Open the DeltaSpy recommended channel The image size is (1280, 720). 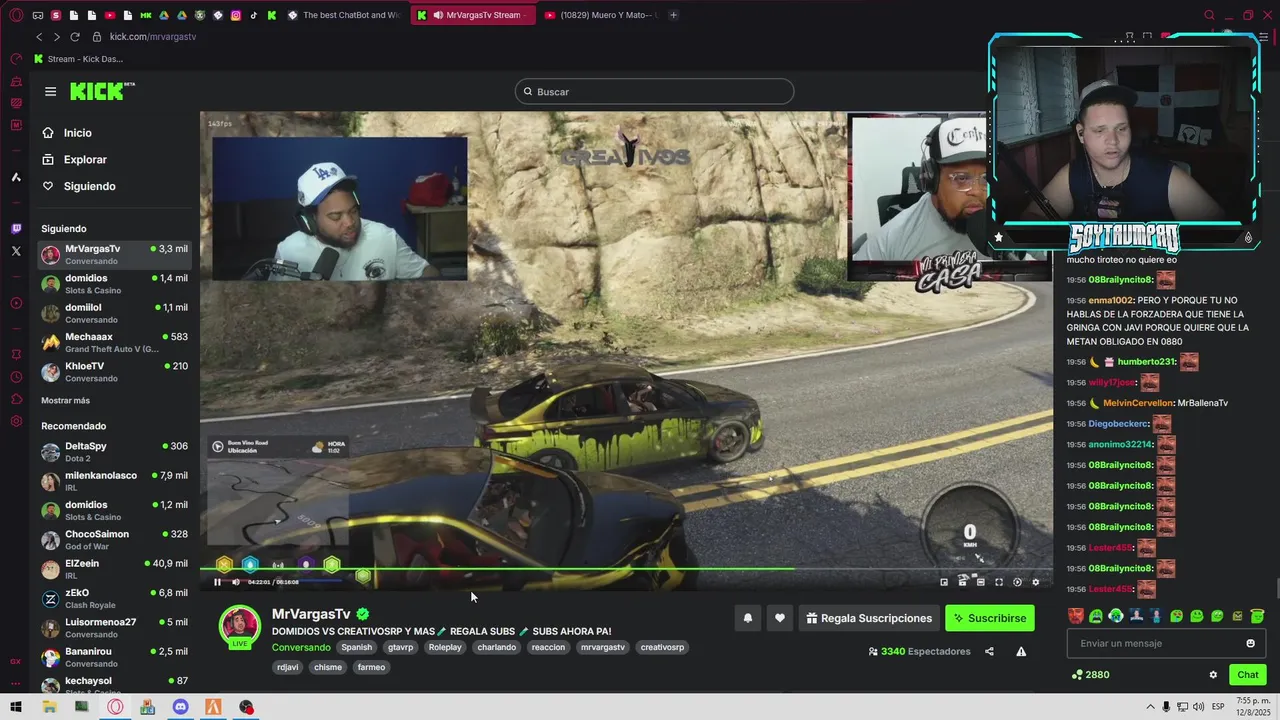[114, 451]
